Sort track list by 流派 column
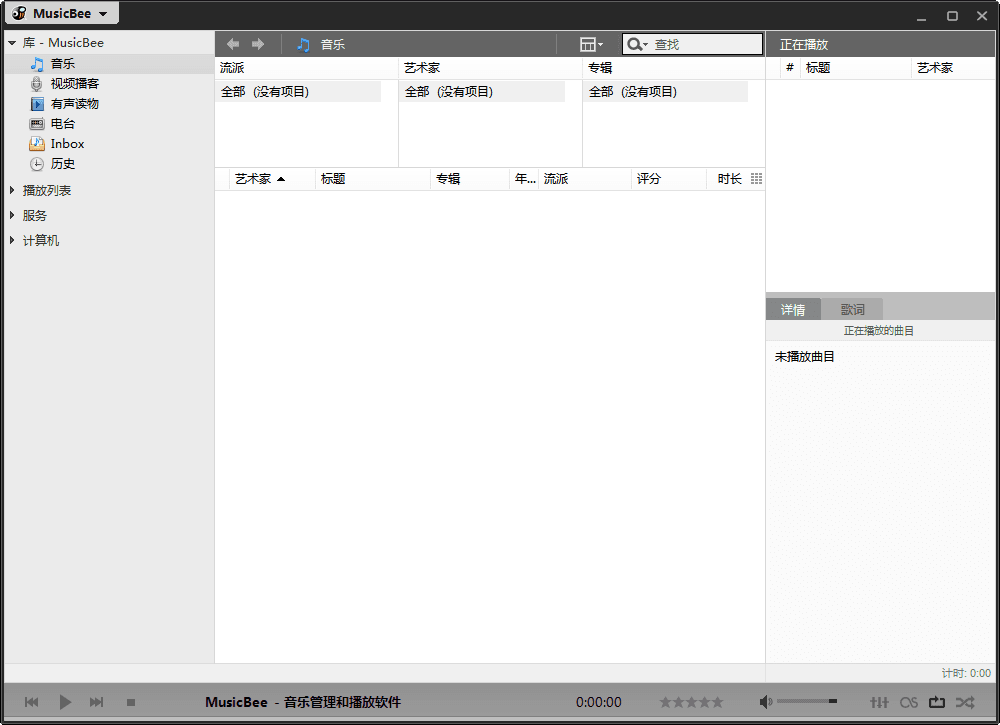The height and width of the screenshot is (725, 1000). click(x=585, y=179)
